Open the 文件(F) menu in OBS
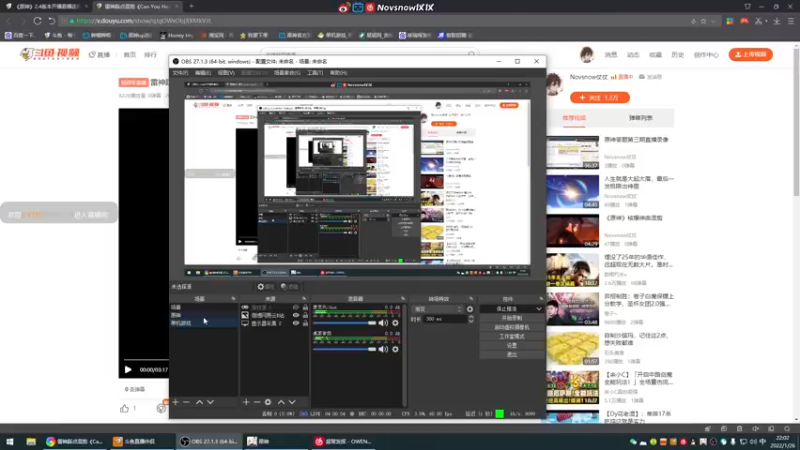 coord(180,73)
